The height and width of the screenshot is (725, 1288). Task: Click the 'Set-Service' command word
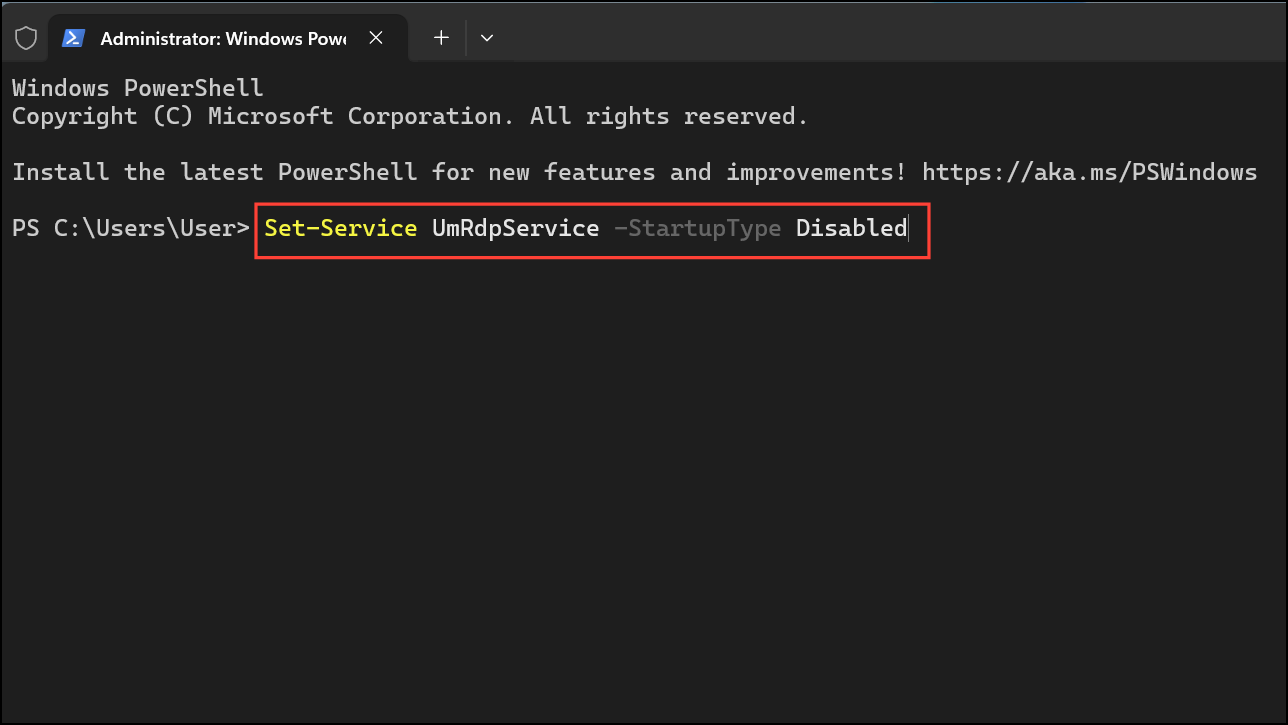pos(341,228)
